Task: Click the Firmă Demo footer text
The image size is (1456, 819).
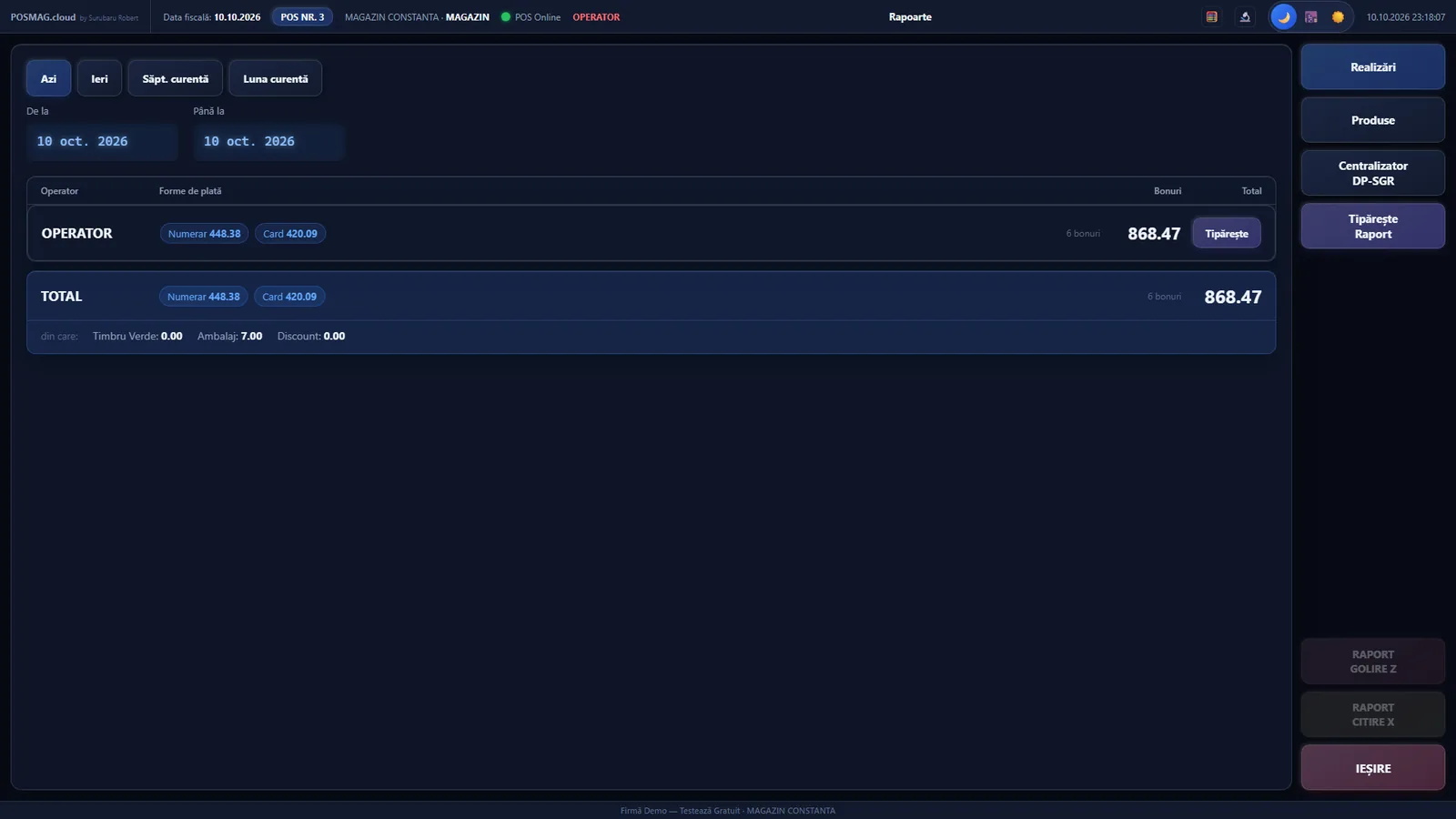Action: click(x=728, y=811)
